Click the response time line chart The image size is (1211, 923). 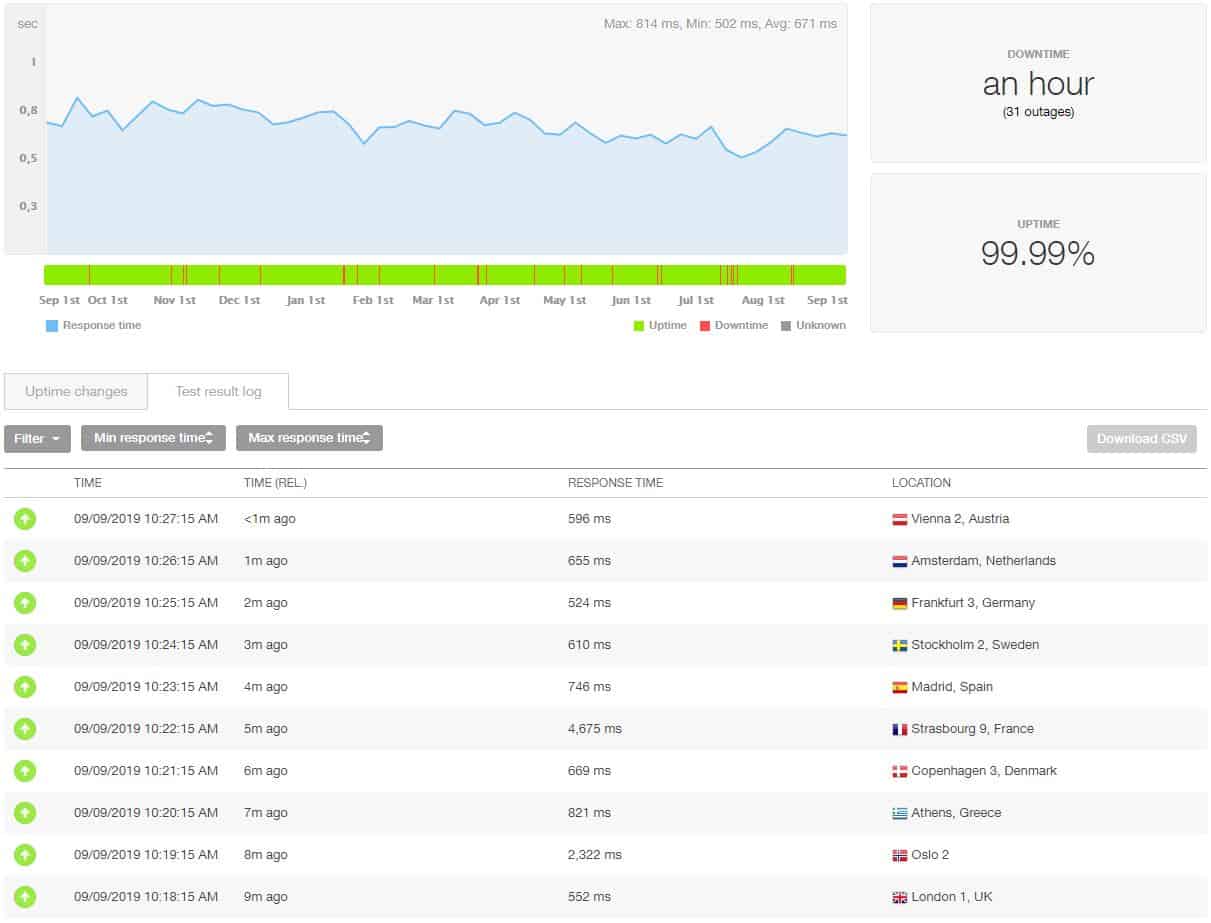point(447,130)
